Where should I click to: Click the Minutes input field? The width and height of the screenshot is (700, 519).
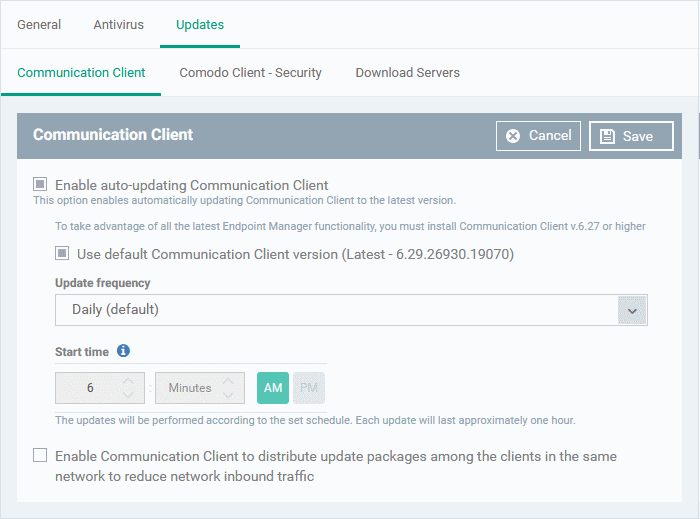tap(200, 388)
